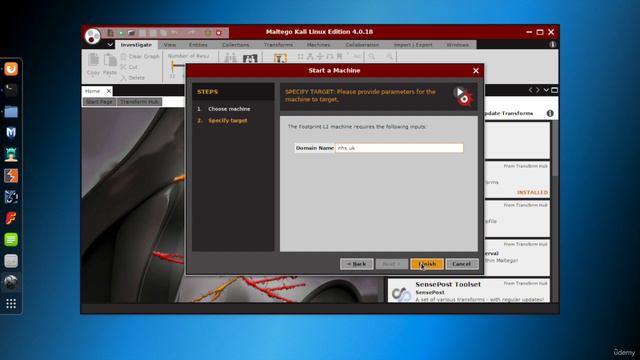The height and width of the screenshot is (360, 640).
Task: Open the View ribbon tab
Action: point(170,45)
